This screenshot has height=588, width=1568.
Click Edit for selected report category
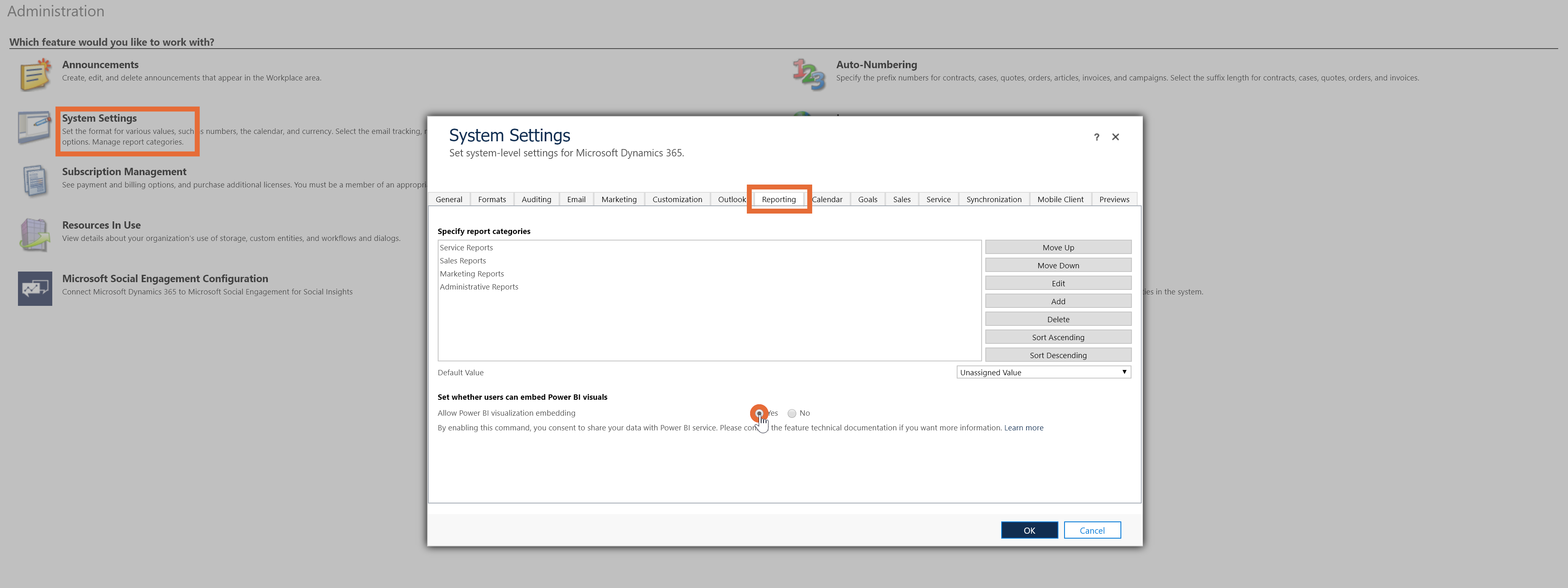coord(1057,283)
